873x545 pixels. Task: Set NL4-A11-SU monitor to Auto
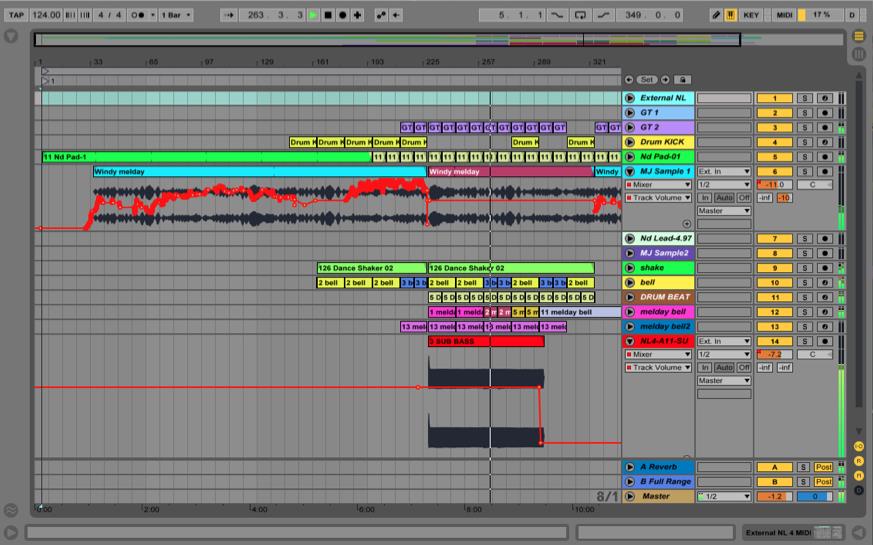click(x=724, y=367)
